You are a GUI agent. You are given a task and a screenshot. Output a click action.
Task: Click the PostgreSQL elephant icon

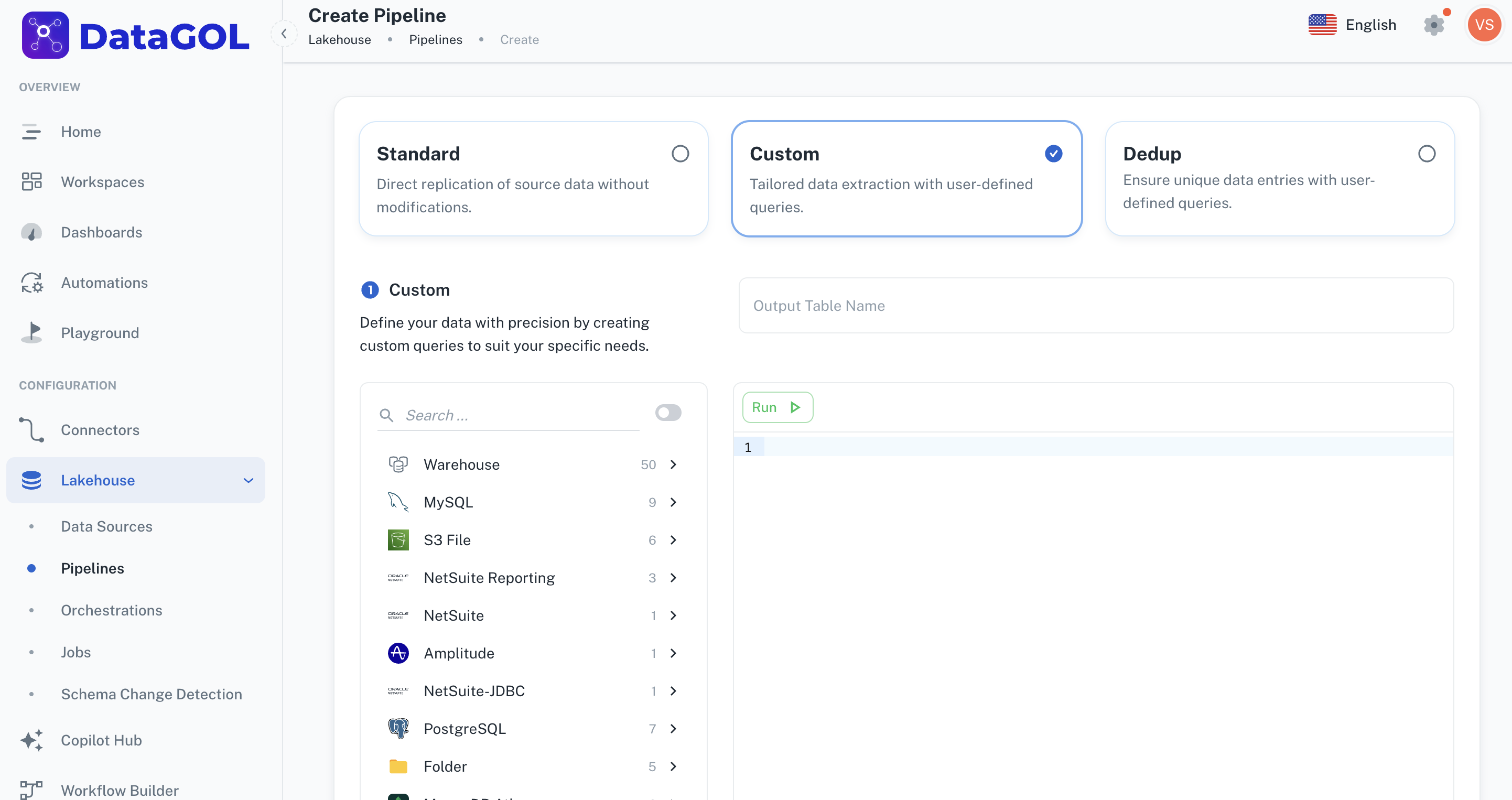point(398,728)
